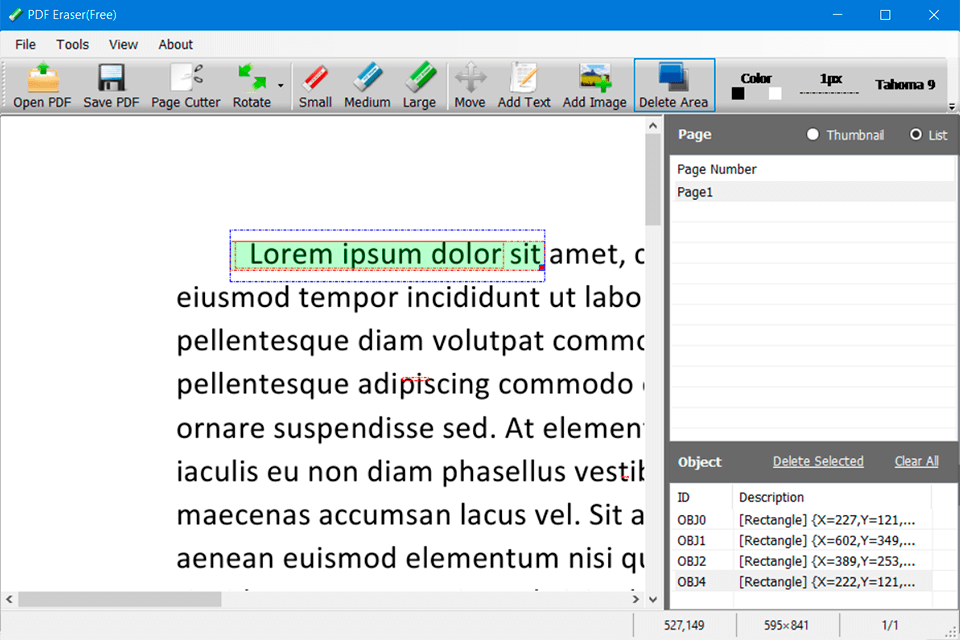Image resolution: width=960 pixels, height=640 pixels.
Task: Click the green highlighted Lorem ipsum rectangle
Action: coord(388,255)
